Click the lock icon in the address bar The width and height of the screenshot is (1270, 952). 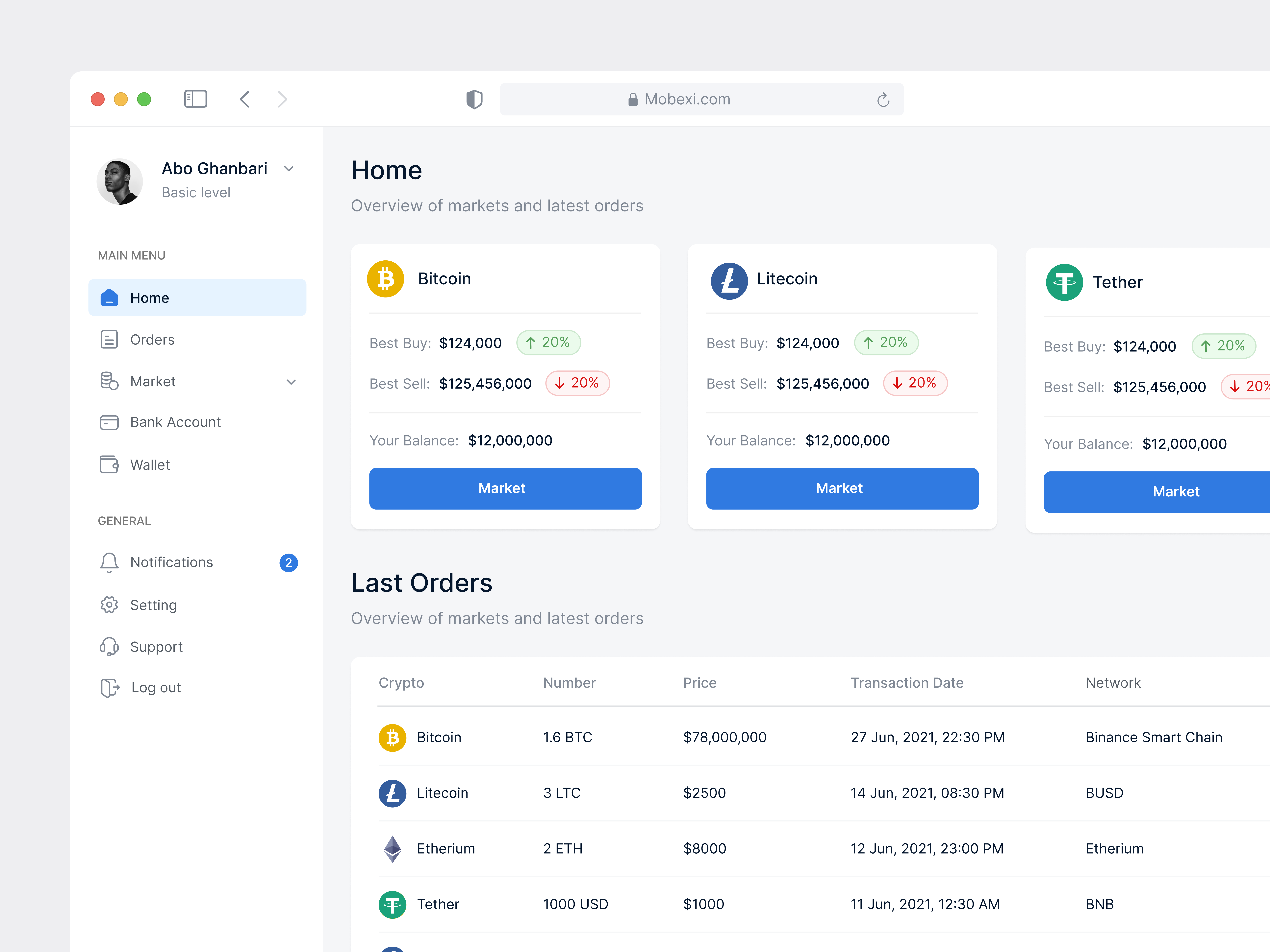633,99
